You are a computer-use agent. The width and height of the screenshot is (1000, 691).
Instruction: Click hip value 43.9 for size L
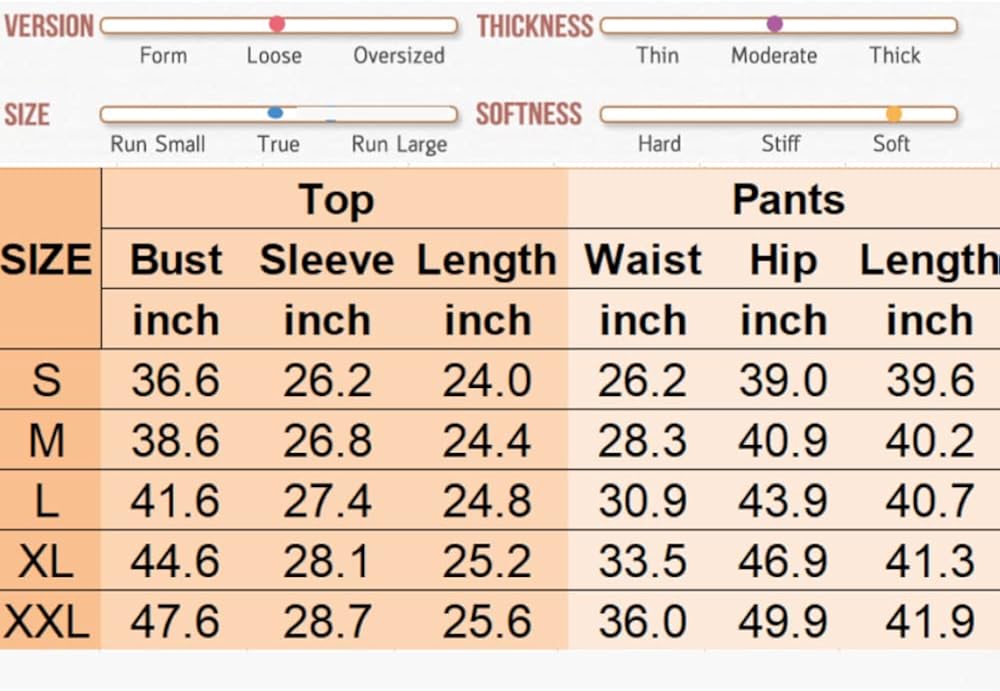pyautogui.click(x=783, y=501)
